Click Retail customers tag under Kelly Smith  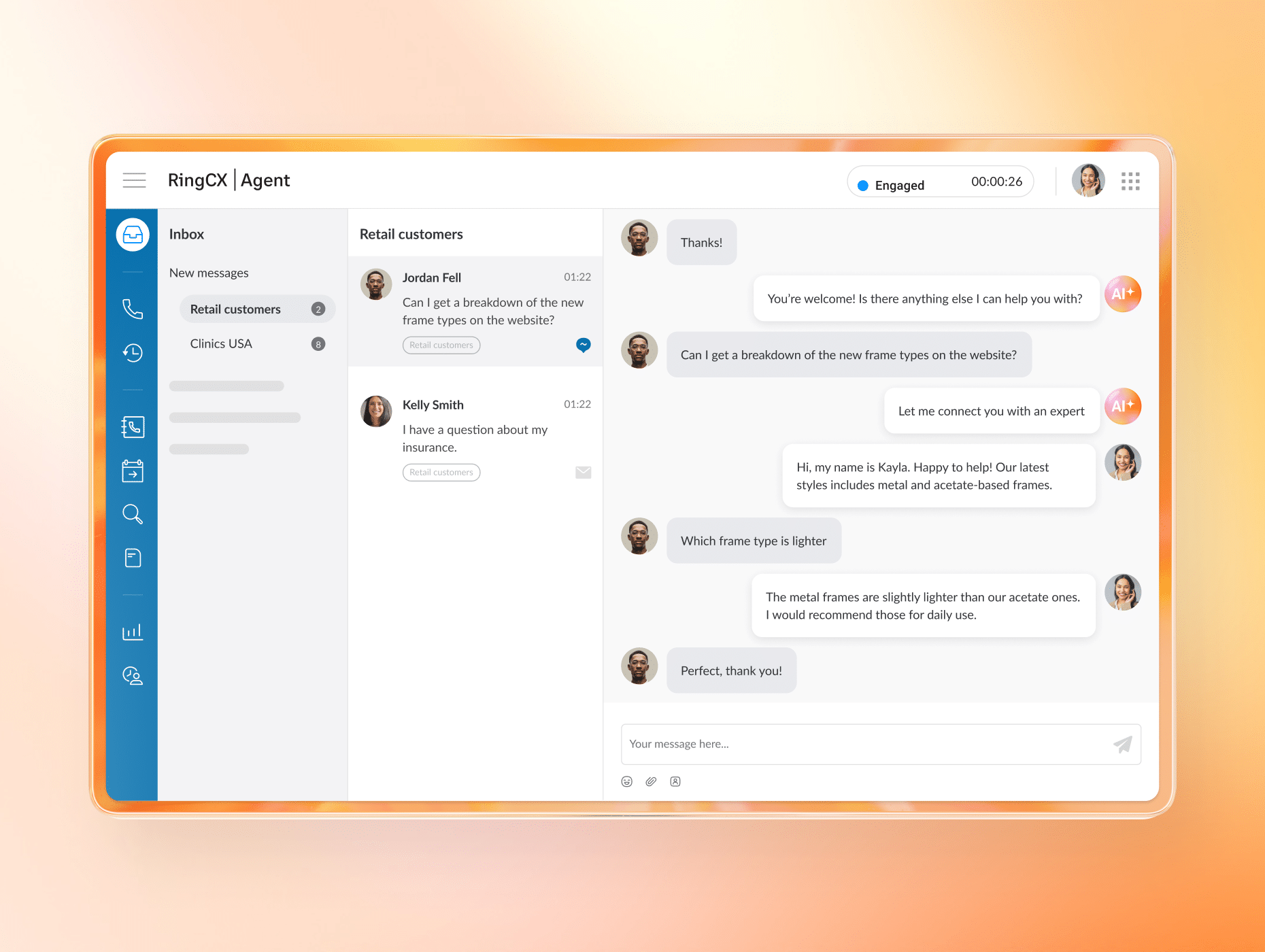[x=441, y=473]
